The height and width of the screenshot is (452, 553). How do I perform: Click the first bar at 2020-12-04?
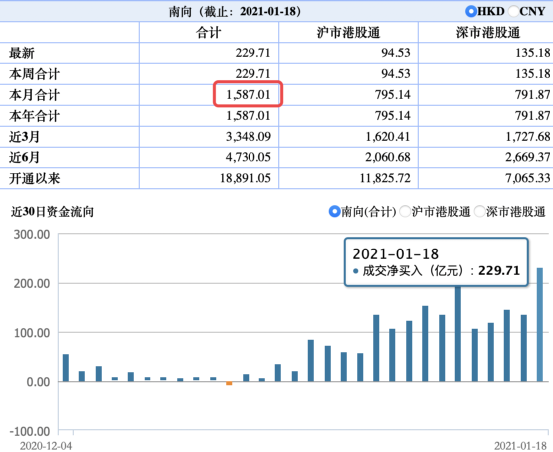pos(66,368)
